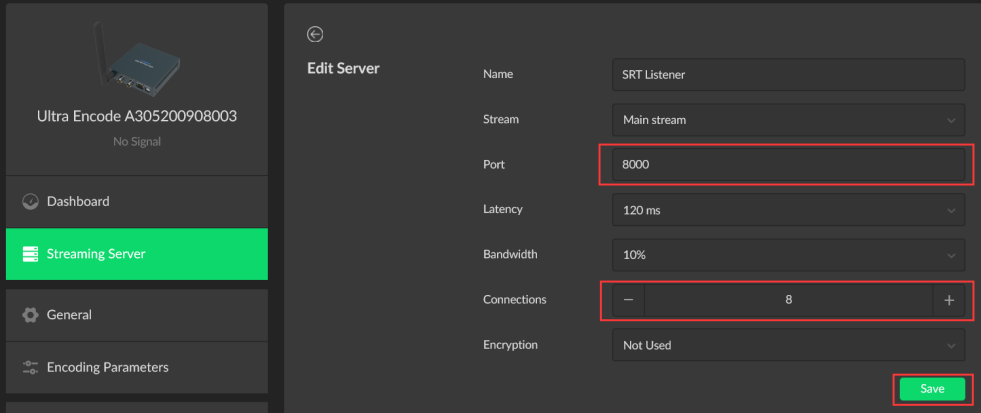Open the Stream dropdown

pos(787,120)
